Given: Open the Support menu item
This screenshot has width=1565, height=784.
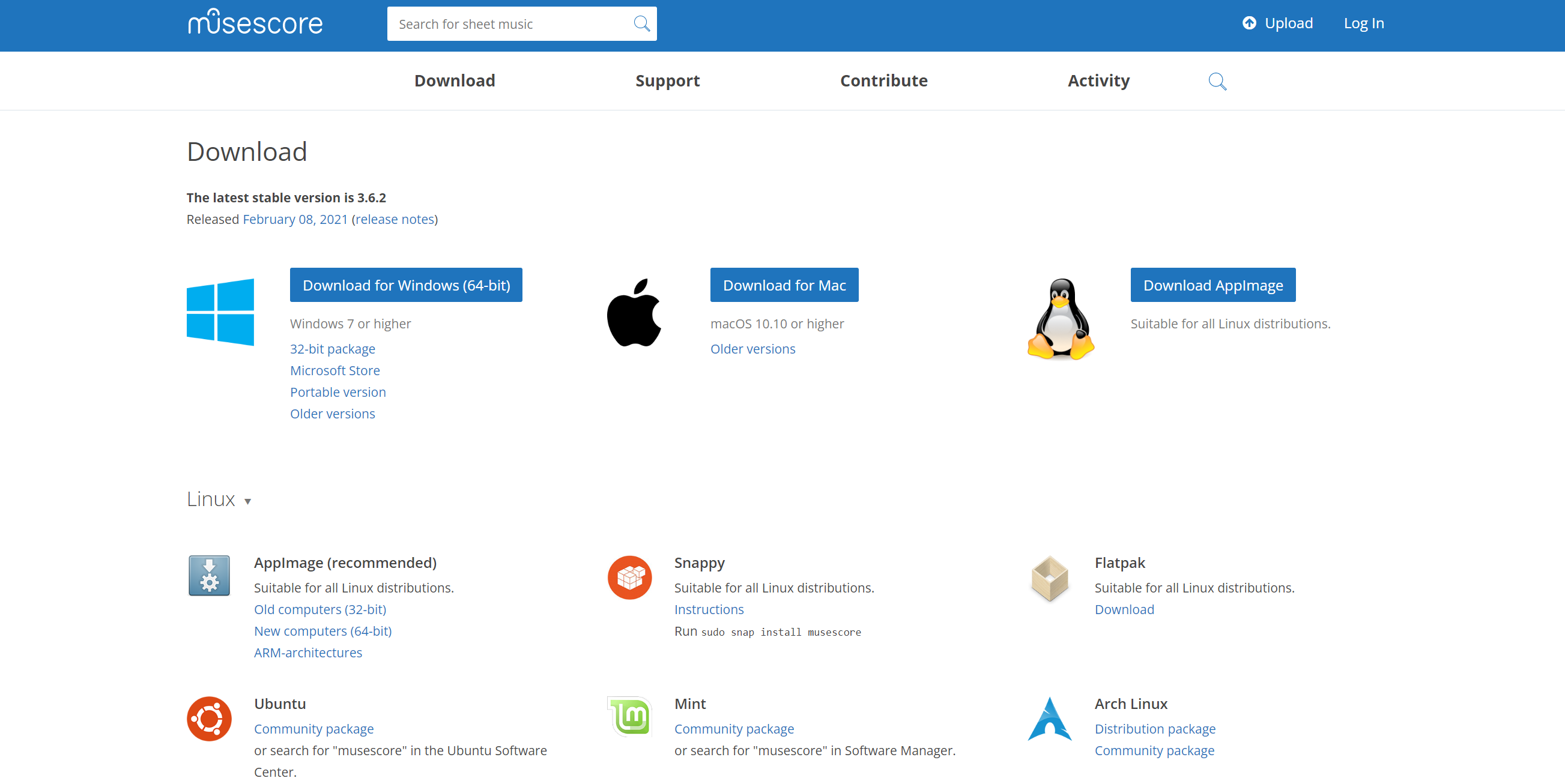Looking at the screenshot, I should (x=667, y=80).
